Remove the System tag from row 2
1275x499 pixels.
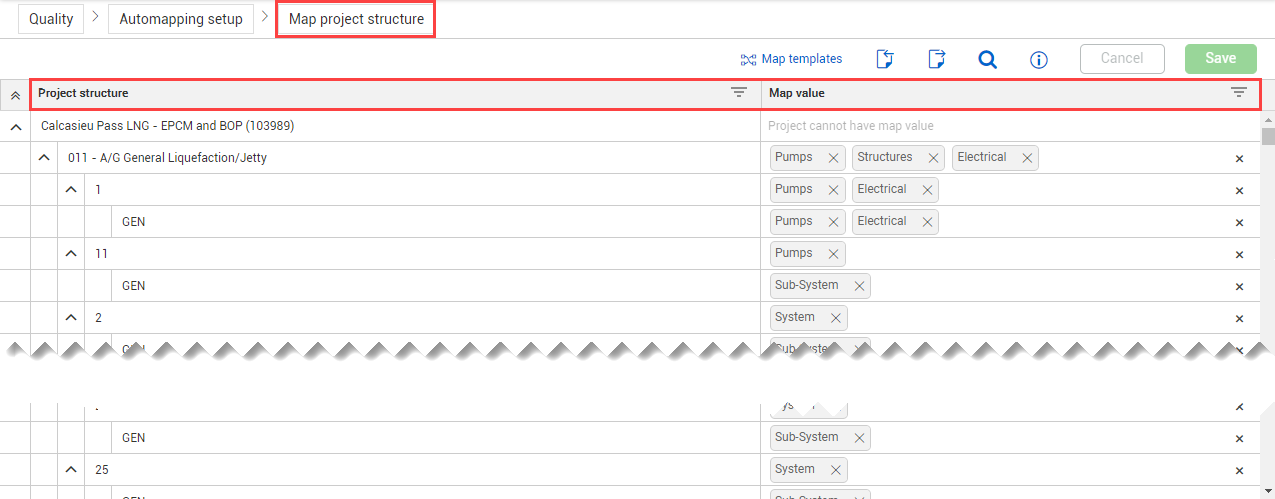click(835, 318)
